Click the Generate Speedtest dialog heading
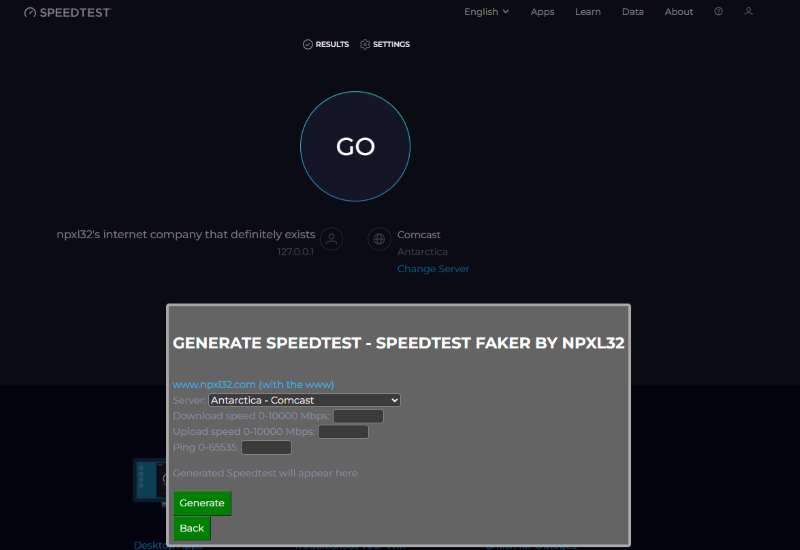 point(398,343)
